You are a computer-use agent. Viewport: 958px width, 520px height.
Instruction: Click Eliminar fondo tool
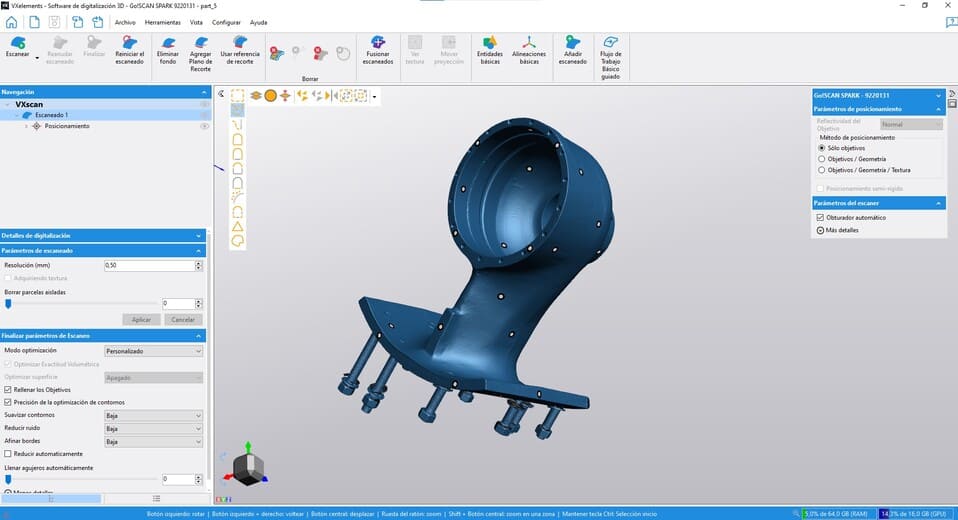(168, 43)
